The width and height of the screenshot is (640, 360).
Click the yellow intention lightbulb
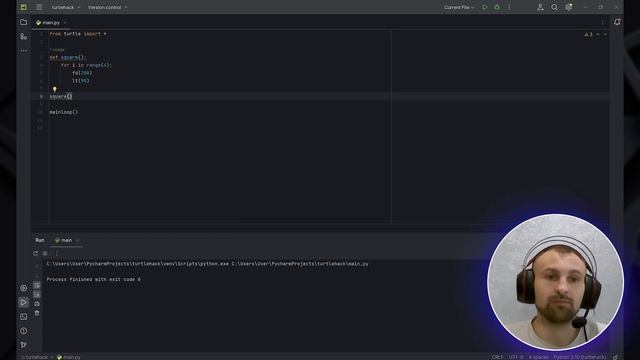[54, 89]
